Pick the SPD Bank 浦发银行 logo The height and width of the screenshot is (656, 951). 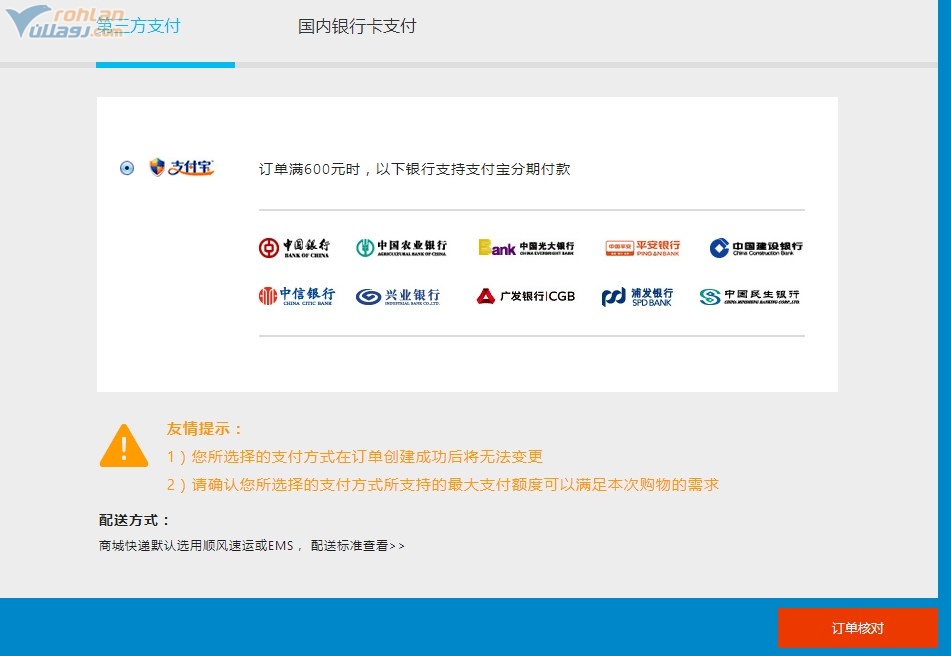point(637,296)
